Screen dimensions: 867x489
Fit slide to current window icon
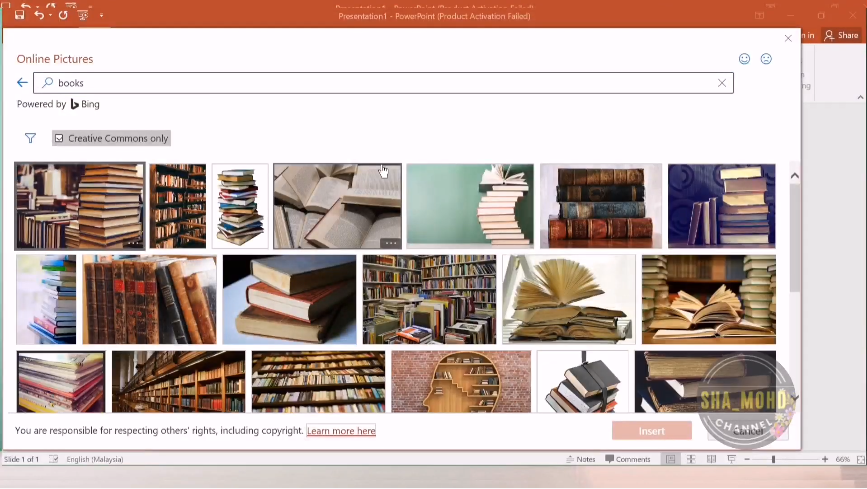[860, 459]
